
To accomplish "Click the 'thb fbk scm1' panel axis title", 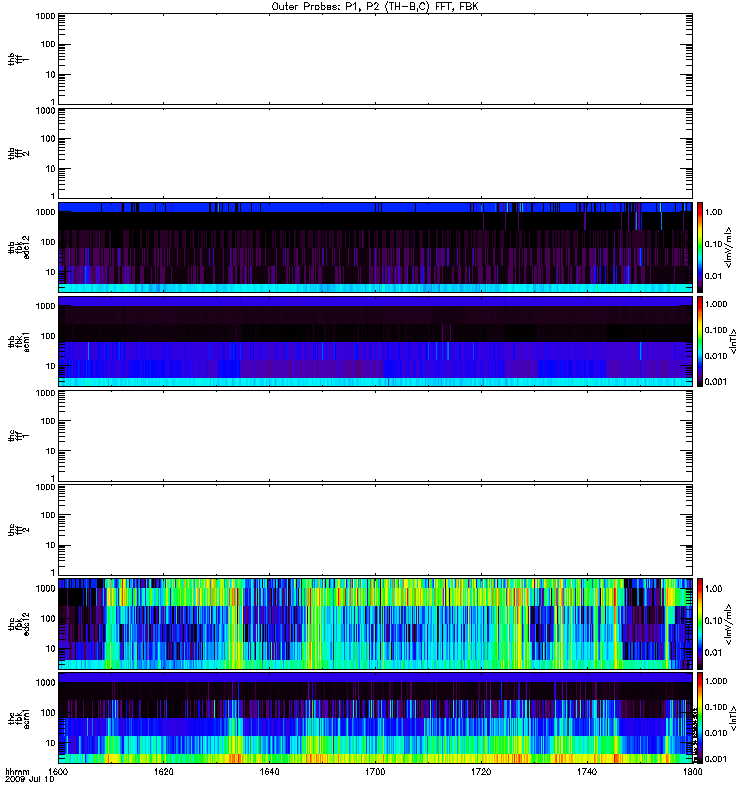I will click(19, 341).
